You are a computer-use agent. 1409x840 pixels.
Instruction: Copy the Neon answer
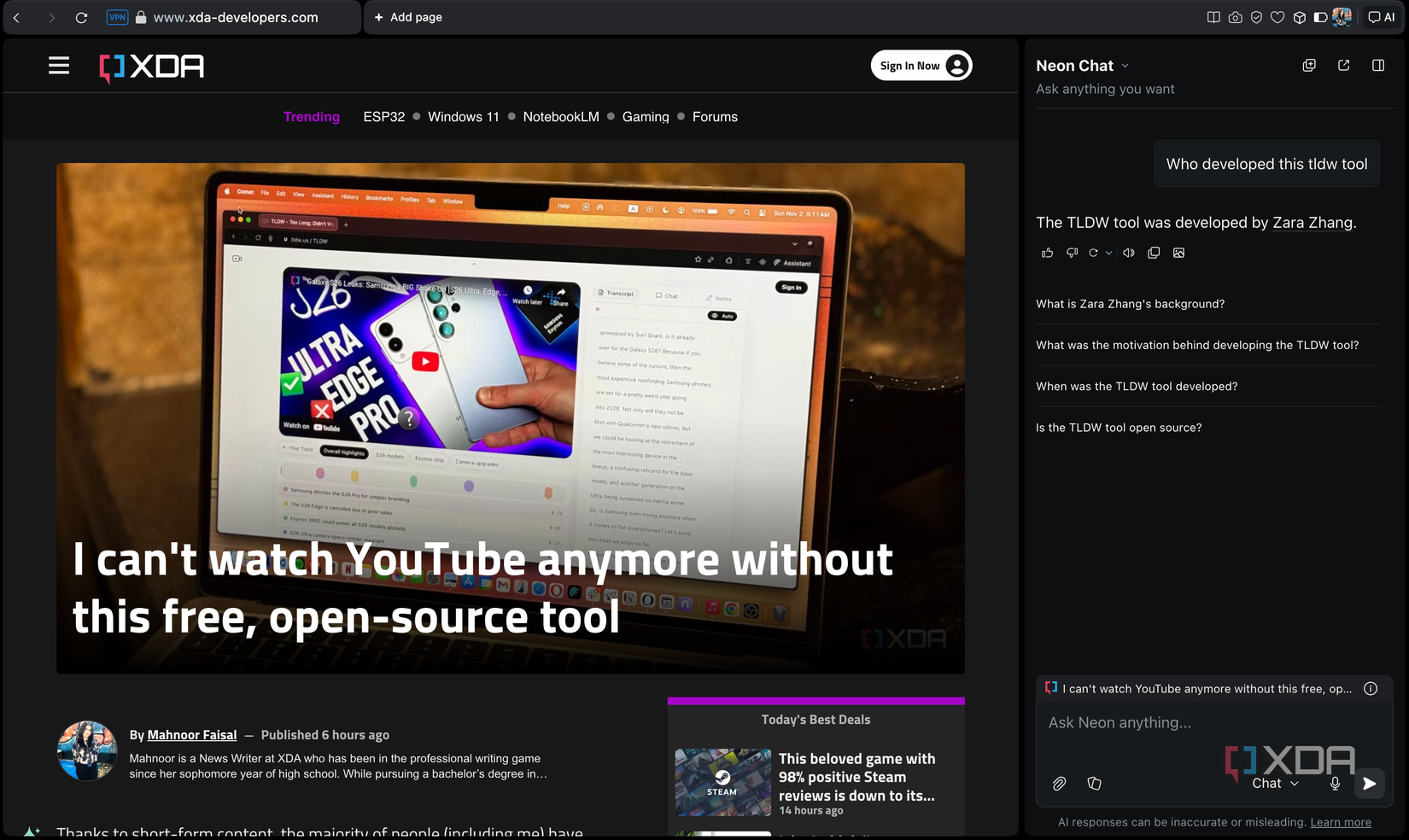pyautogui.click(x=1154, y=253)
